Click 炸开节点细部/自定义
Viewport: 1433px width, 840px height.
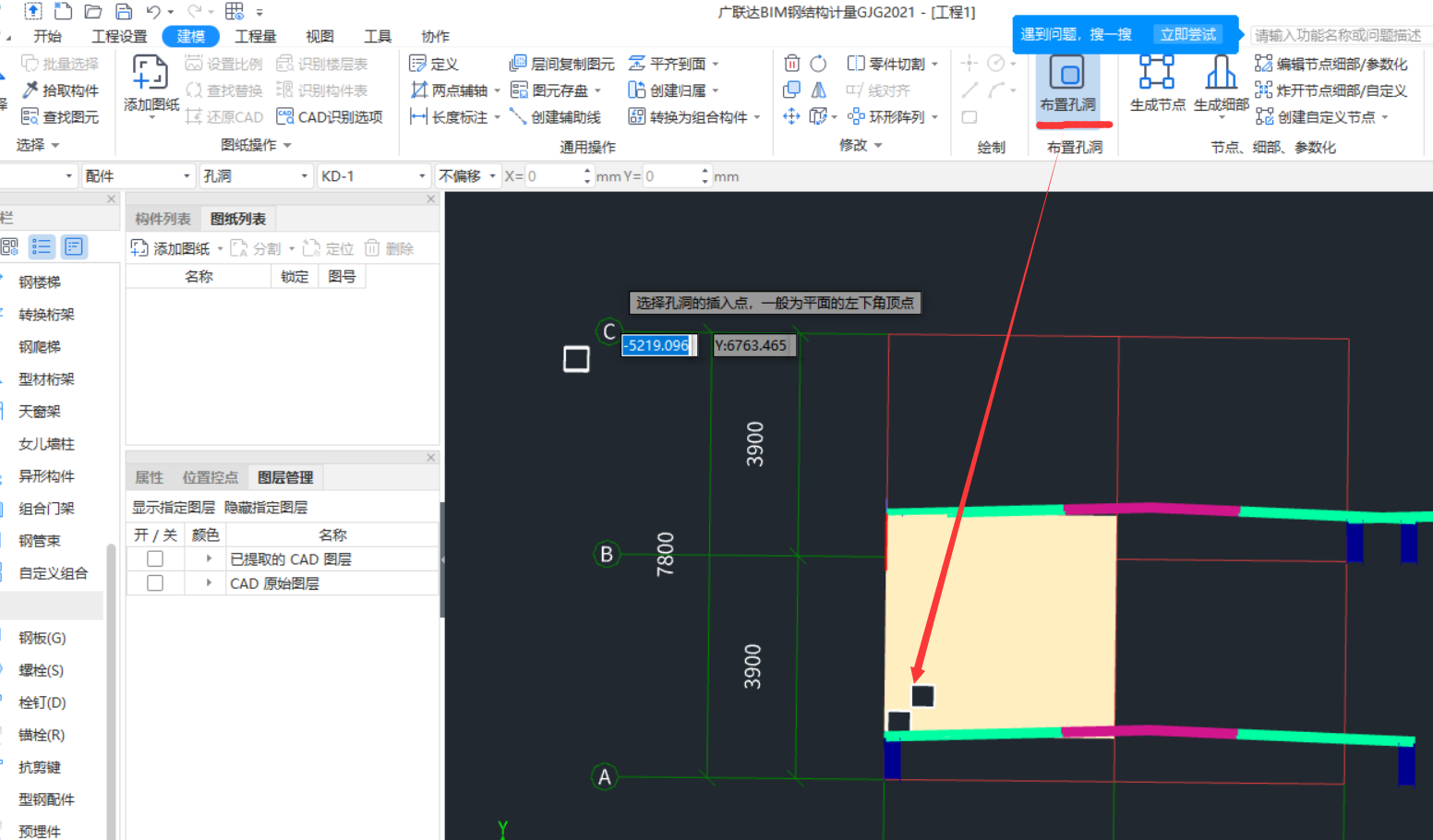click(x=1331, y=90)
